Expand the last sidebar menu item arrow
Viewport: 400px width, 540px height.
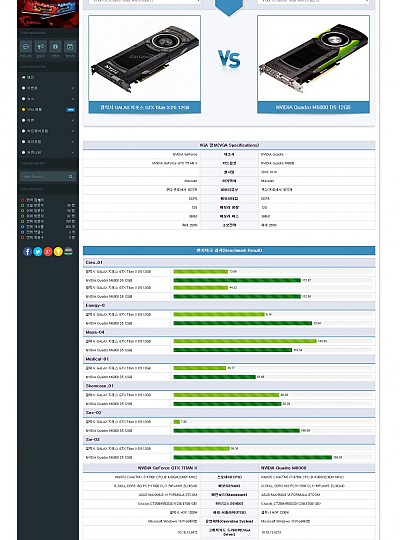[73, 152]
